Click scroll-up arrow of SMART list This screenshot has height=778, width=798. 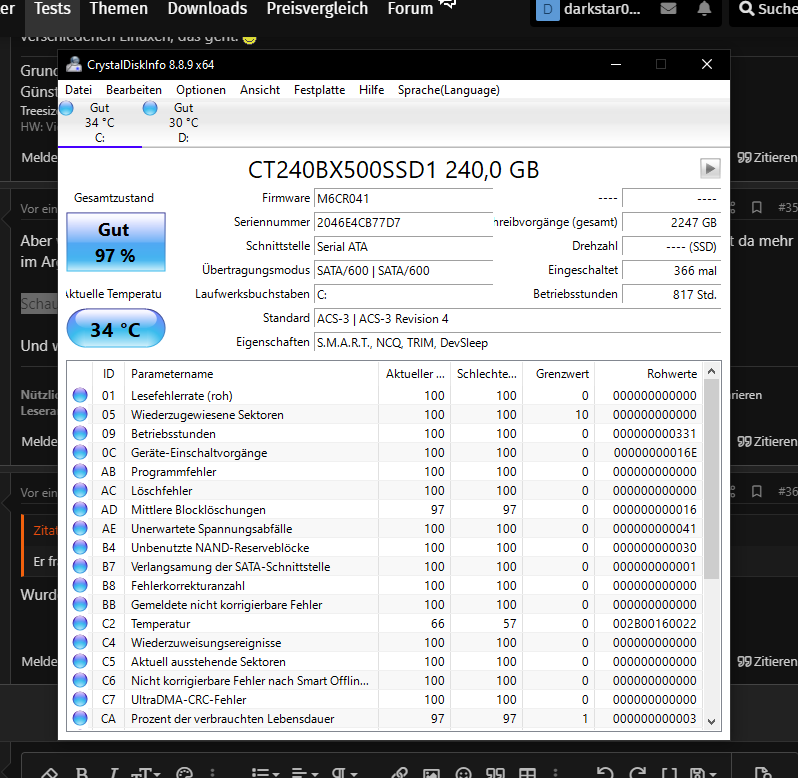711,371
